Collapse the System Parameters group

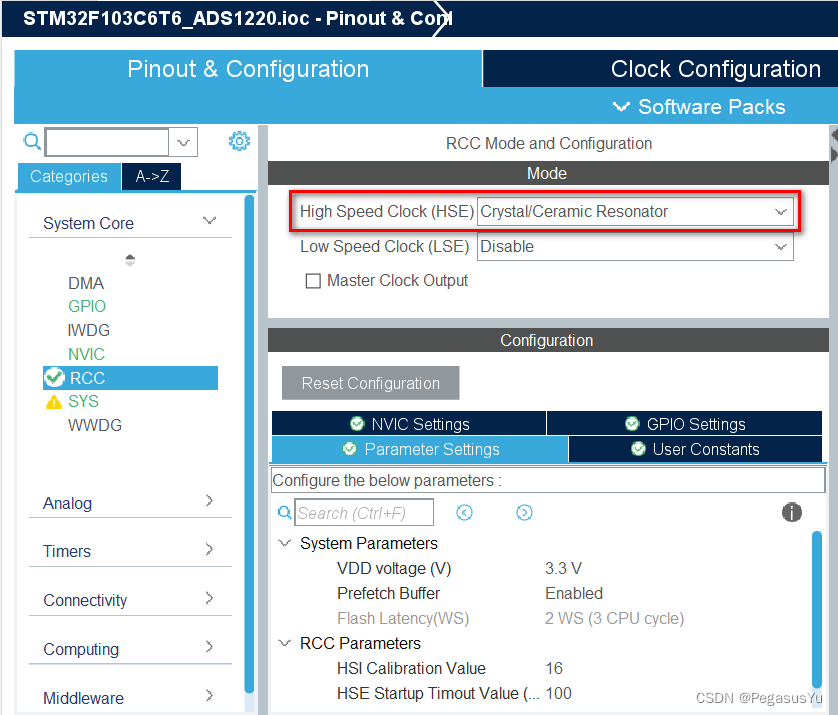point(285,543)
